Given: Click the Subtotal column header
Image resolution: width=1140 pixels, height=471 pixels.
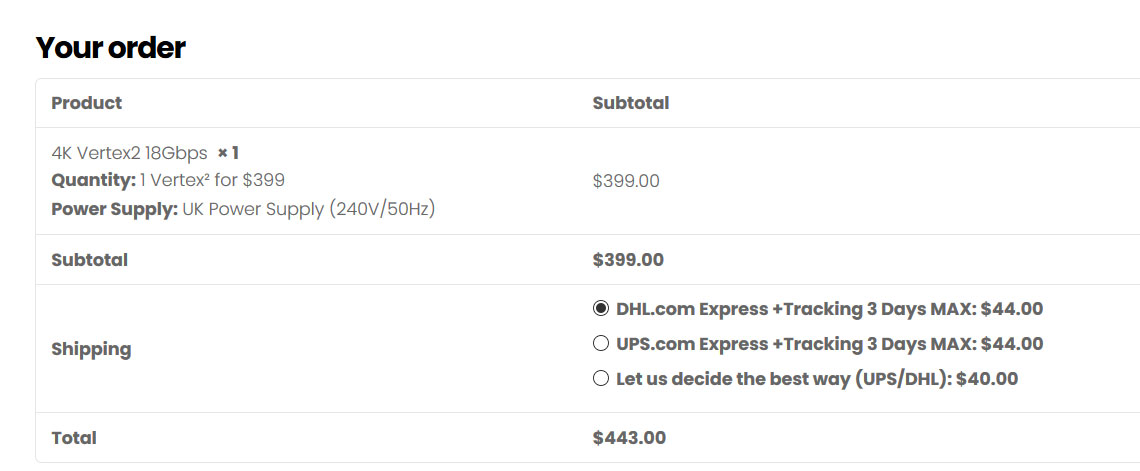Looking at the screenshot, I should pos(631,103).
